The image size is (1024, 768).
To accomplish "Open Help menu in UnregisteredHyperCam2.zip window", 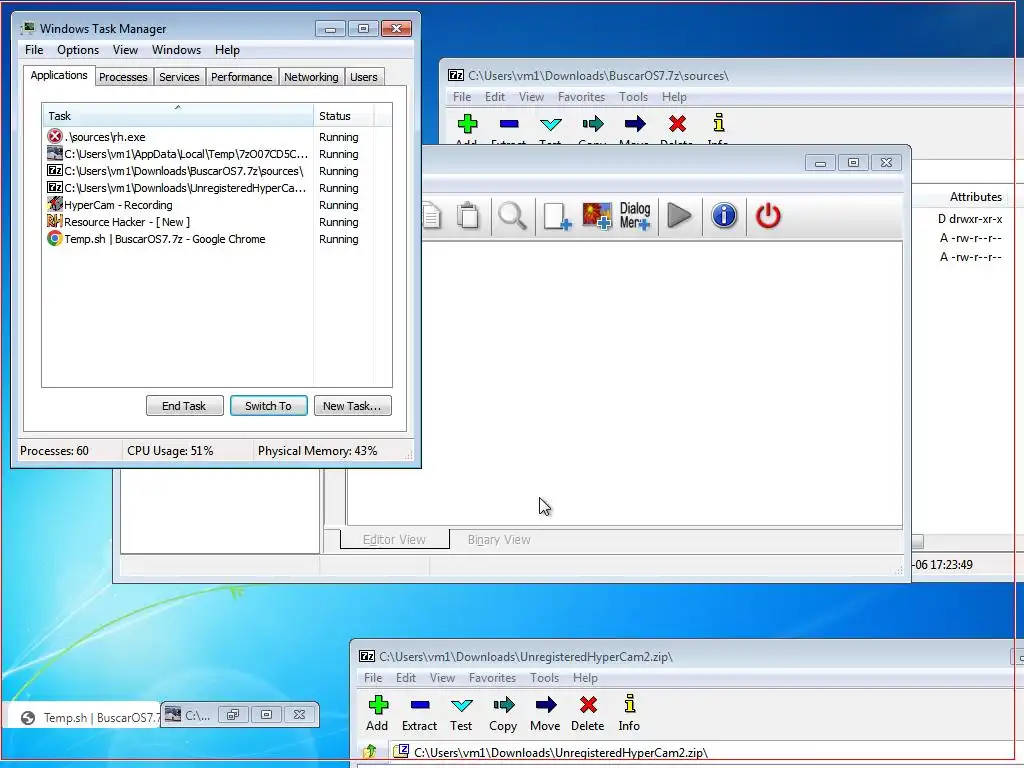I will coord(585,678).
